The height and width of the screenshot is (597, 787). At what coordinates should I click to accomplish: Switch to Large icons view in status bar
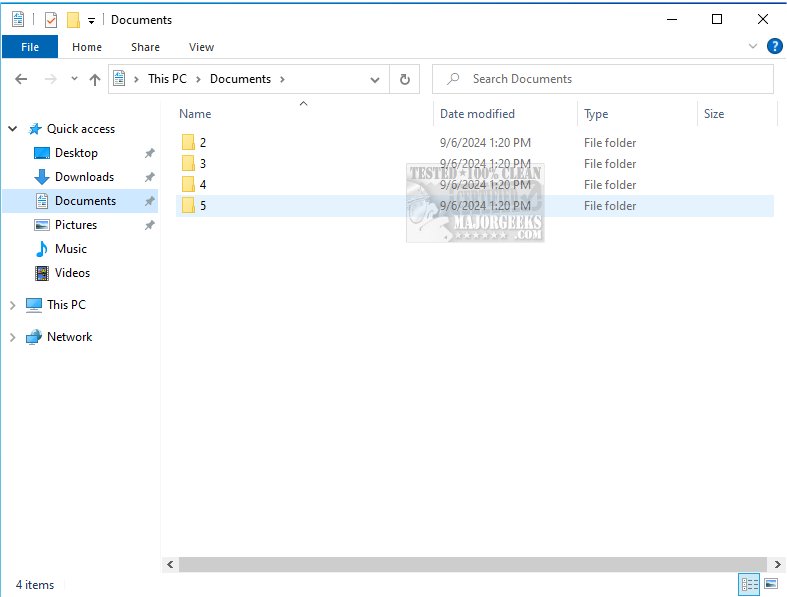click(771, 584)
